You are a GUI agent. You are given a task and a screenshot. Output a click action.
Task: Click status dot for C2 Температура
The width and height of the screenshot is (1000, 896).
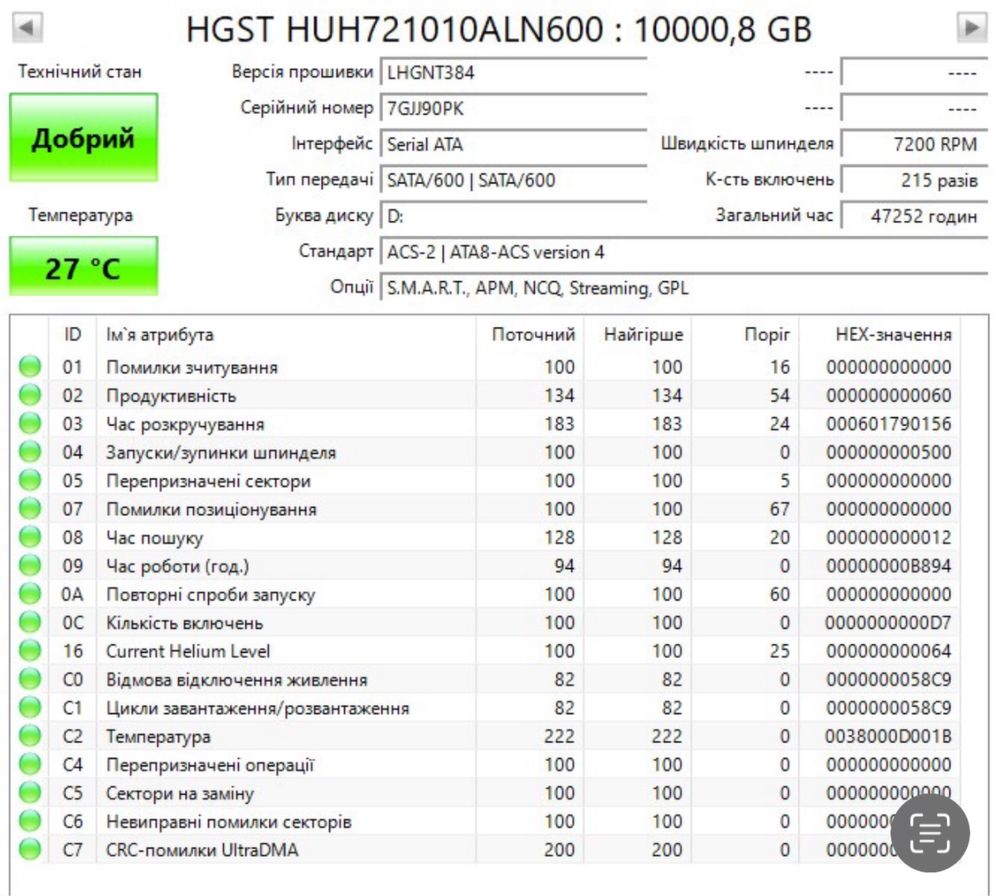(30, 736)
